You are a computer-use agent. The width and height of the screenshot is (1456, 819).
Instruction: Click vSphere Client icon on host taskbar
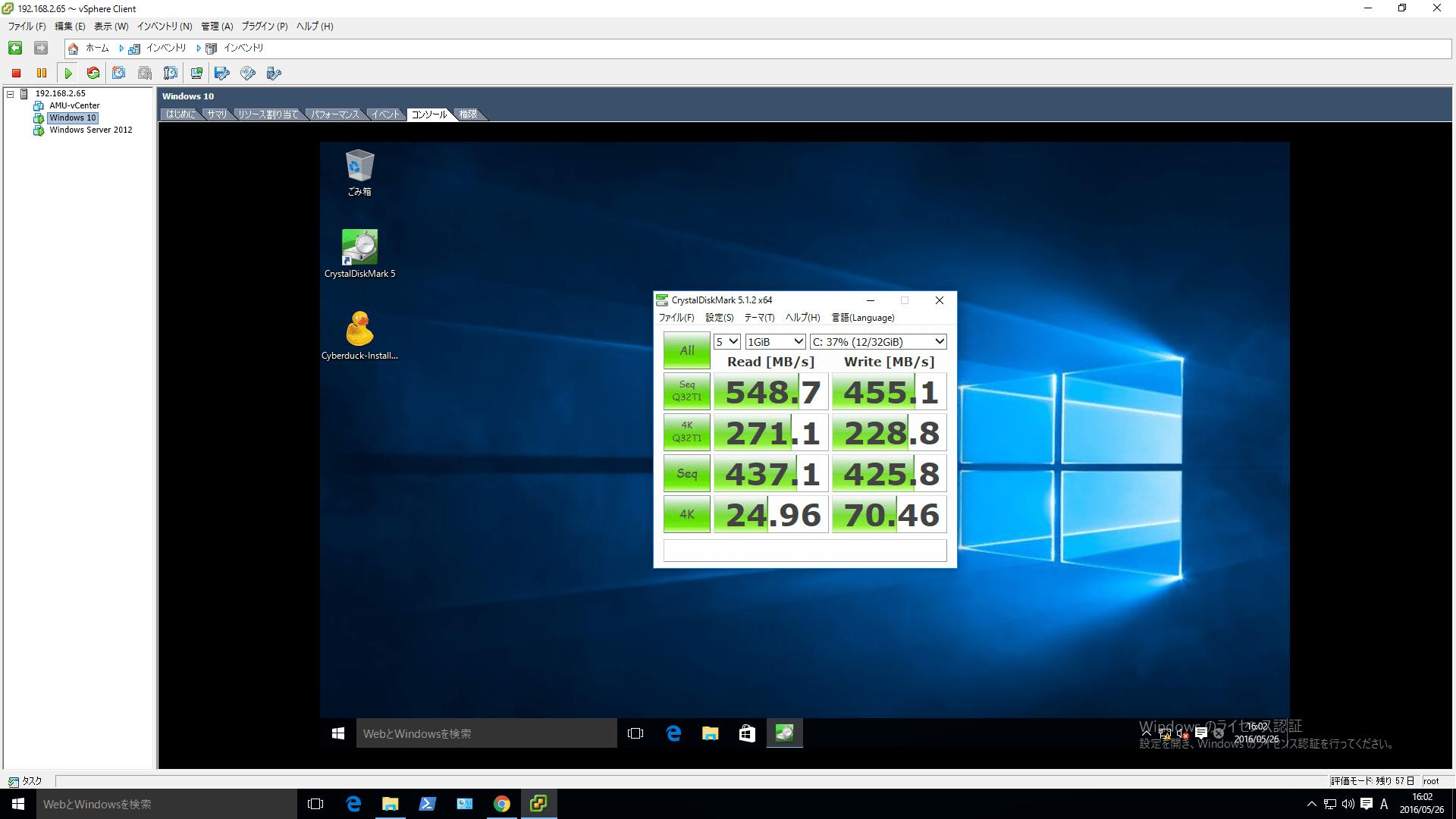[539, 804]
